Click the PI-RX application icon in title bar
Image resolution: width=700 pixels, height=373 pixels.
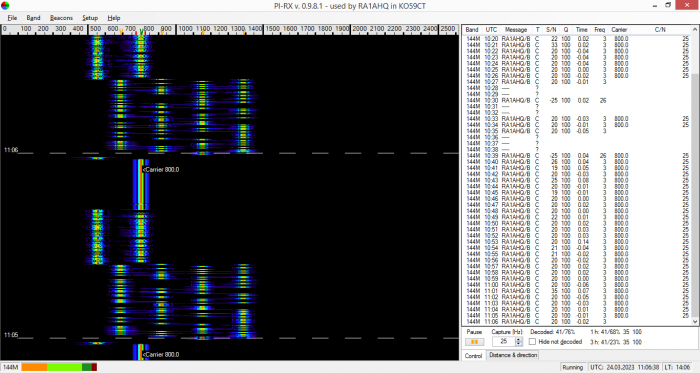pyautogui.click(x=5, y=5)
